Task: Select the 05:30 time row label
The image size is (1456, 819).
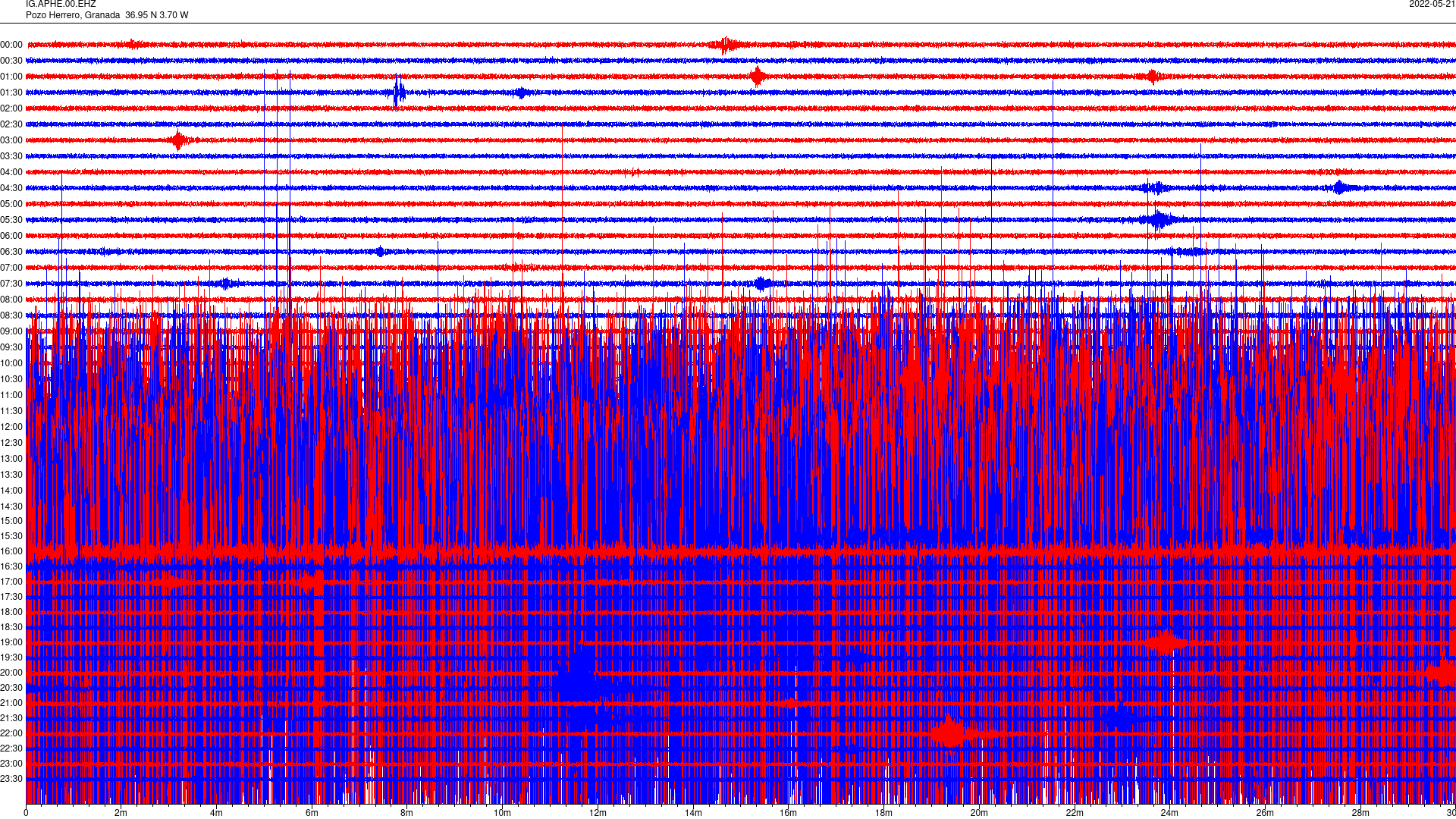Action: (x=11, y=220)
